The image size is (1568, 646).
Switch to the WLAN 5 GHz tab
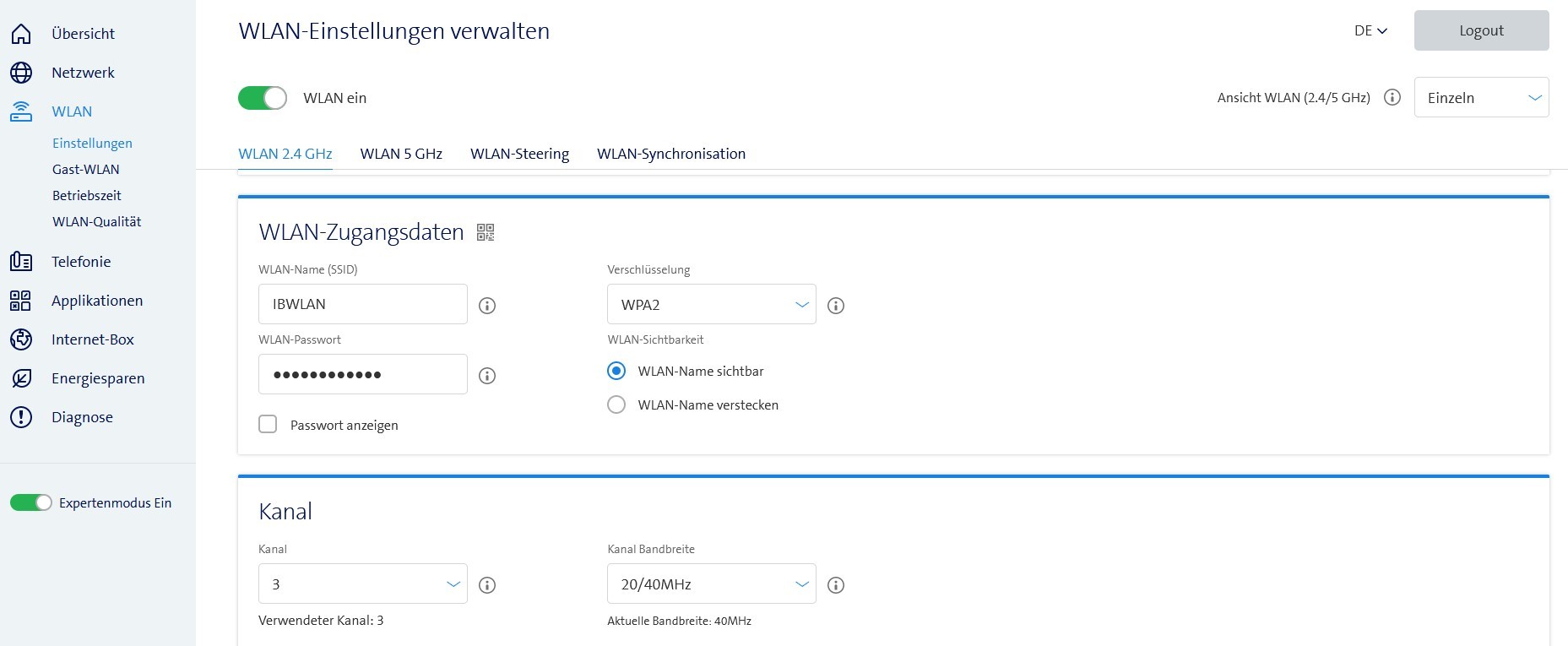401,154
